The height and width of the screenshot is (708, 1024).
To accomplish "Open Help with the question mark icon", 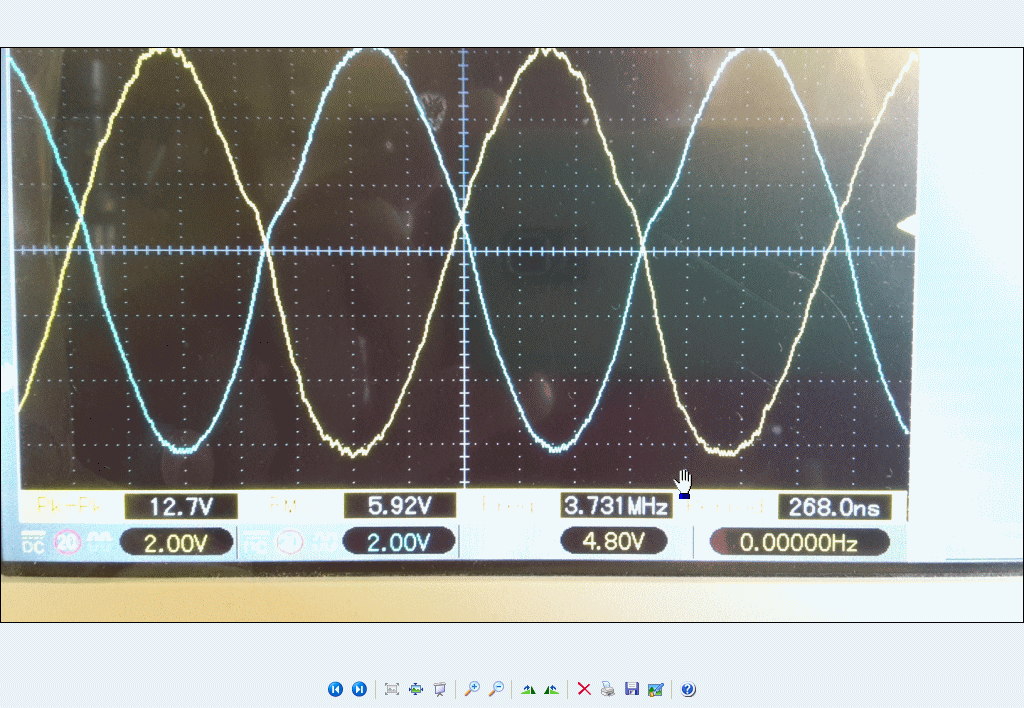I will (x=688, y=689).
